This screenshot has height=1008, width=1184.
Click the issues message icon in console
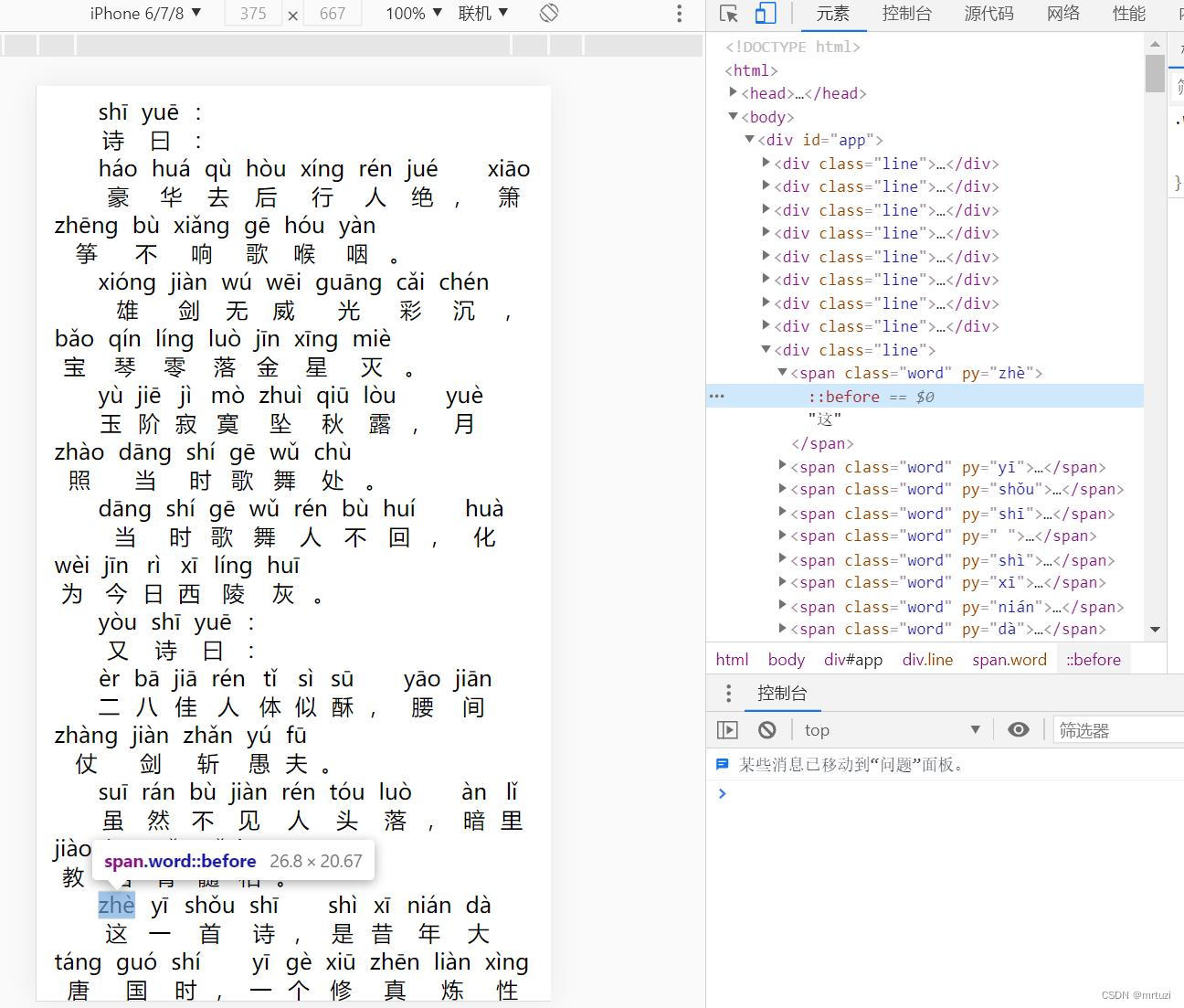click(722, 764)
